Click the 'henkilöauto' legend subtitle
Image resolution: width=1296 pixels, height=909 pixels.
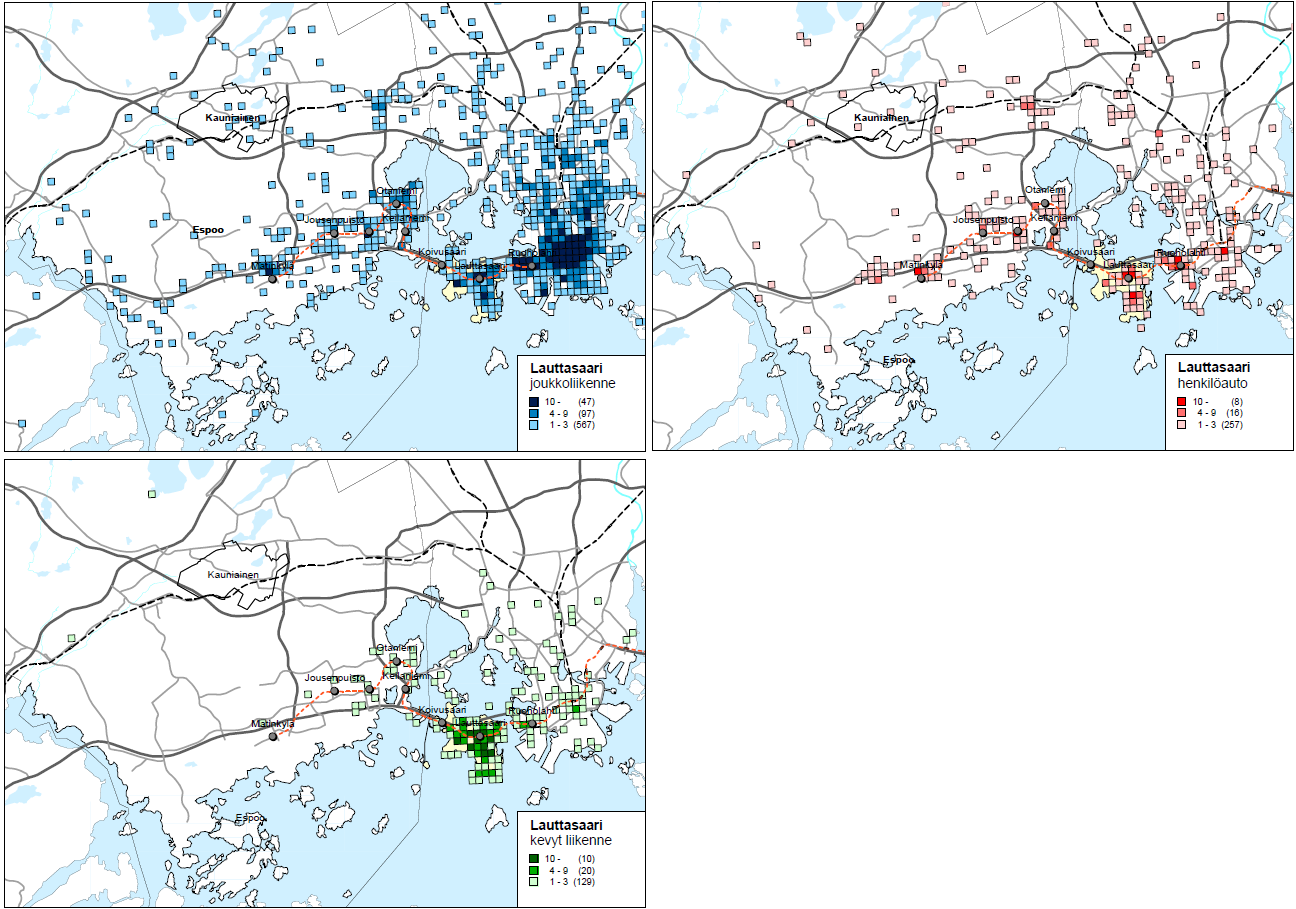[x=1213, y=382]
